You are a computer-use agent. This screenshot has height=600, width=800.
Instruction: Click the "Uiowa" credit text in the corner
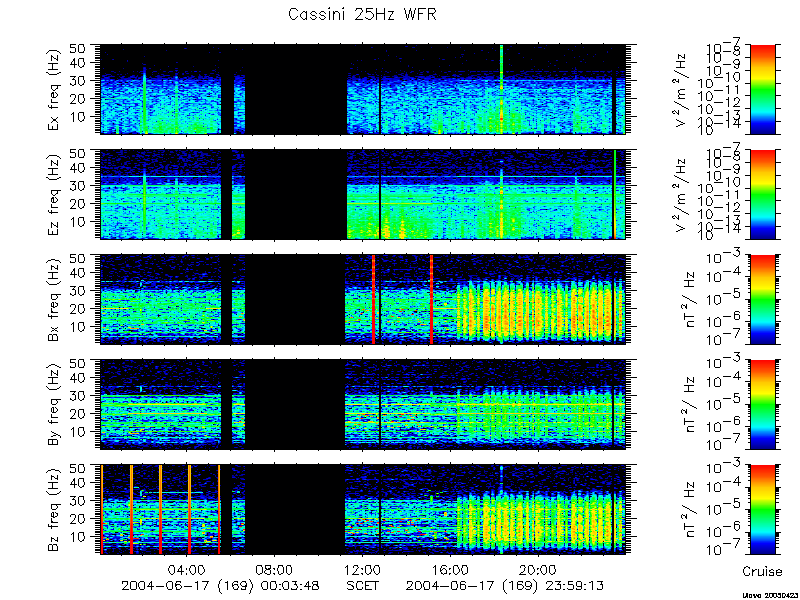(769, 595)
